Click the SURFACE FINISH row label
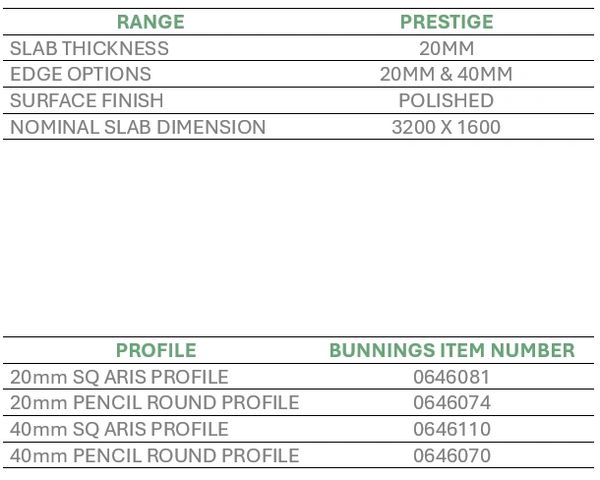This screenshot has height=480, width=600. tap(87, 101)
